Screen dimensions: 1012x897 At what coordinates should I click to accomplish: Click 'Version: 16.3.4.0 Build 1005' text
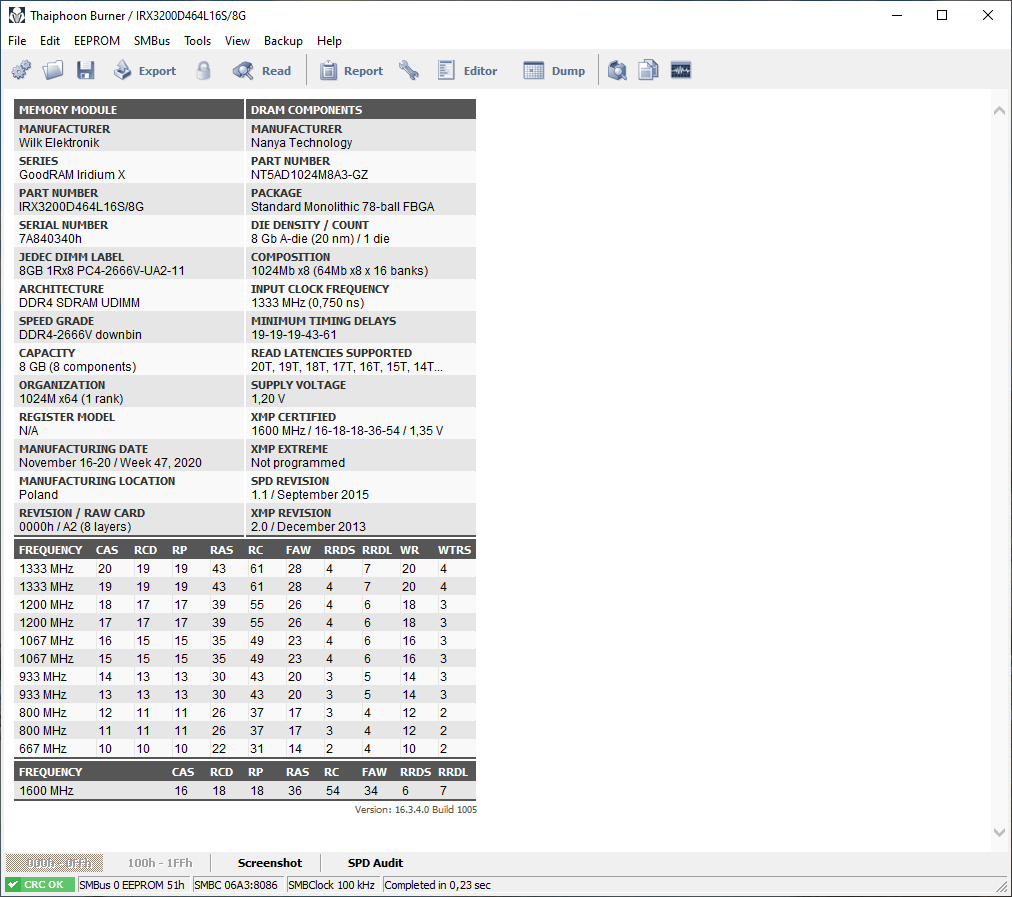pos(416,809)
